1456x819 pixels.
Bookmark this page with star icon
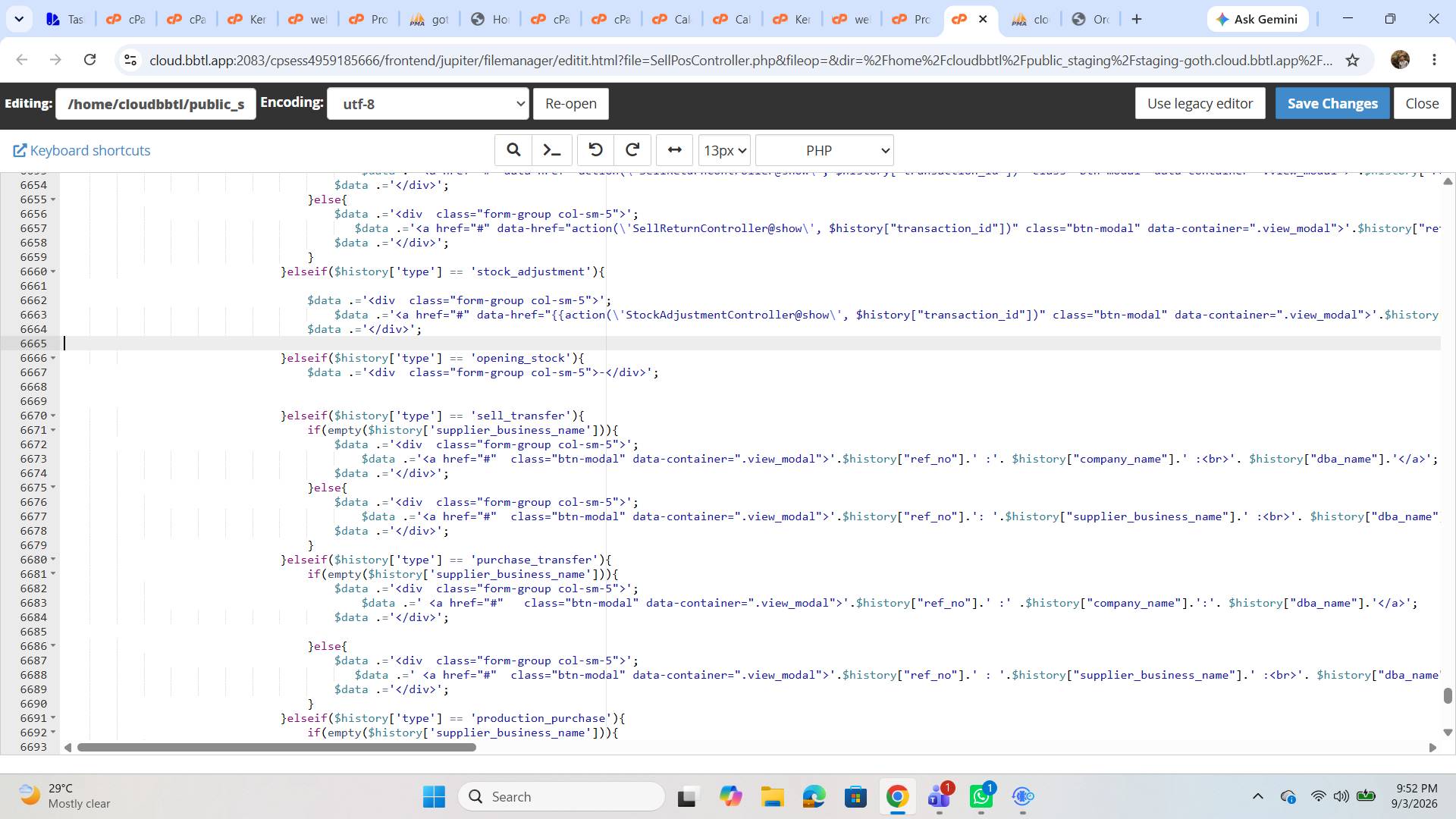pos(1352,60)
